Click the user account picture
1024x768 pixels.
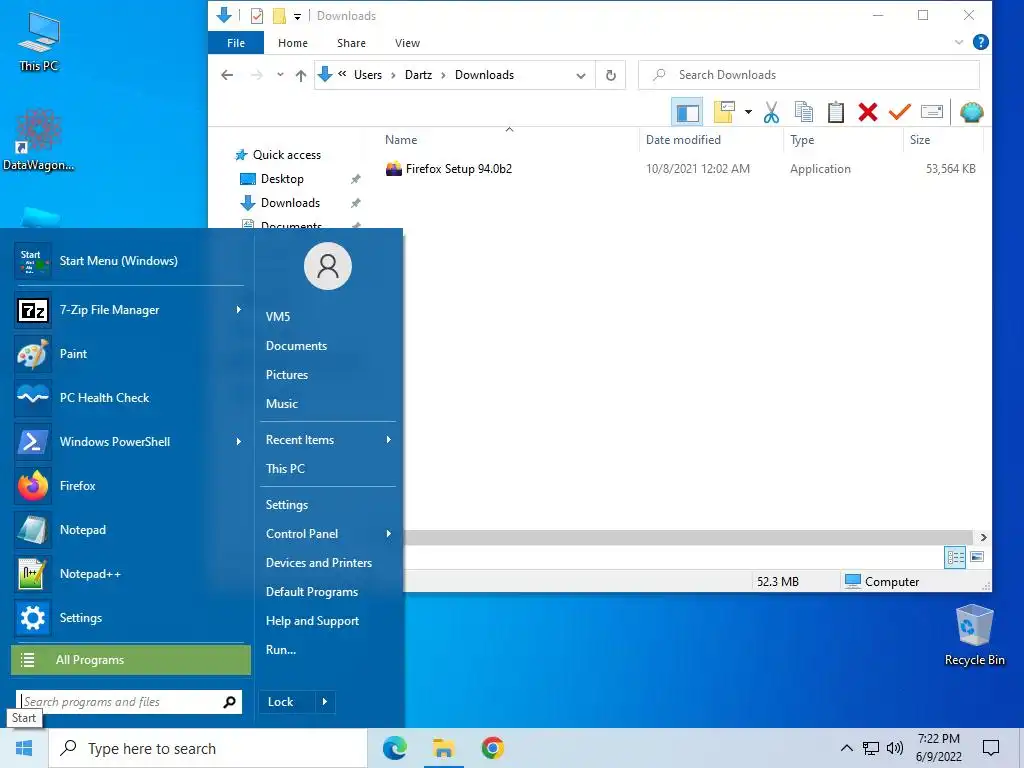[328, 266]
